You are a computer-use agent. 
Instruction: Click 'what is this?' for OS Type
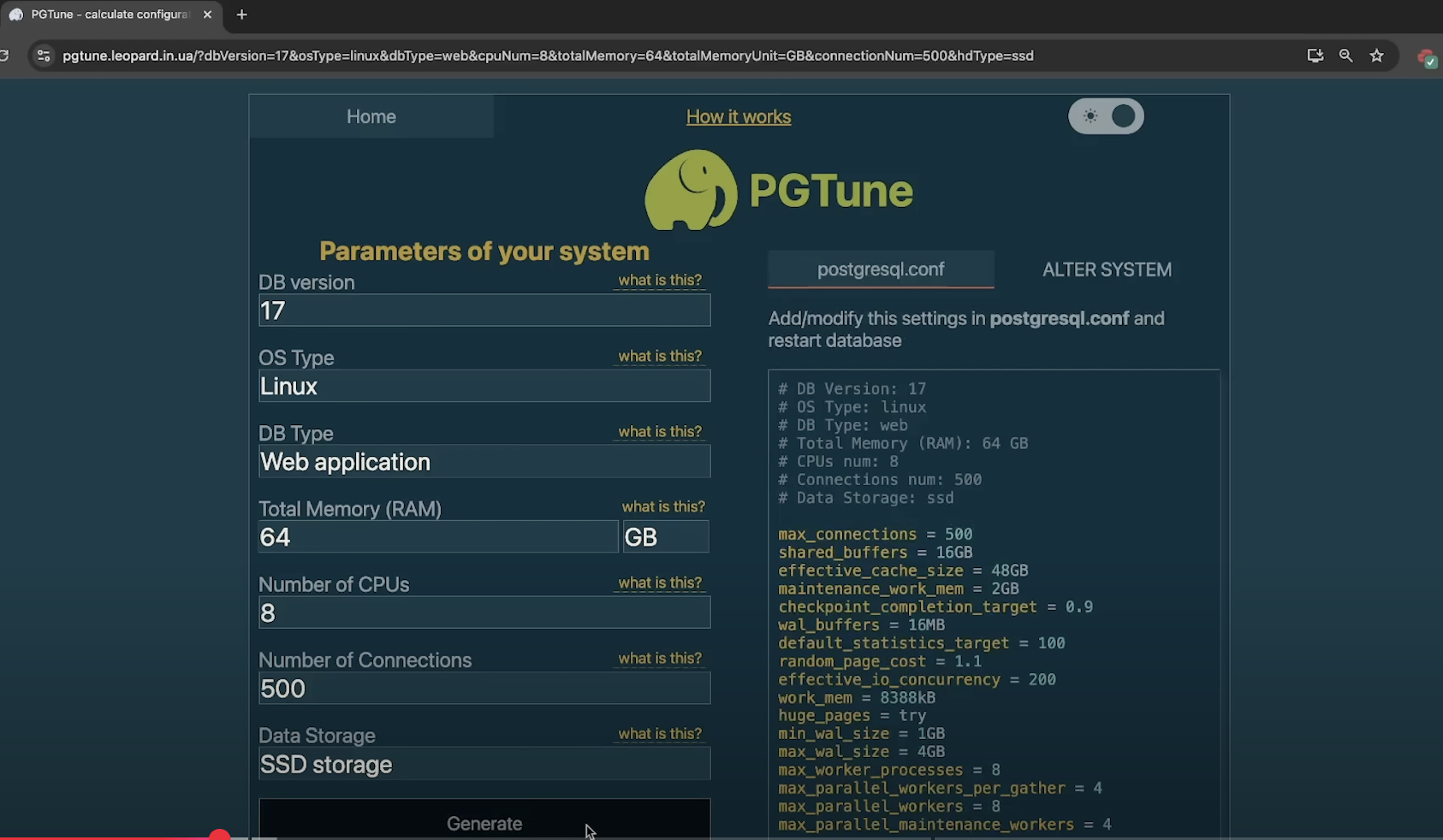[x=660, y=356]
